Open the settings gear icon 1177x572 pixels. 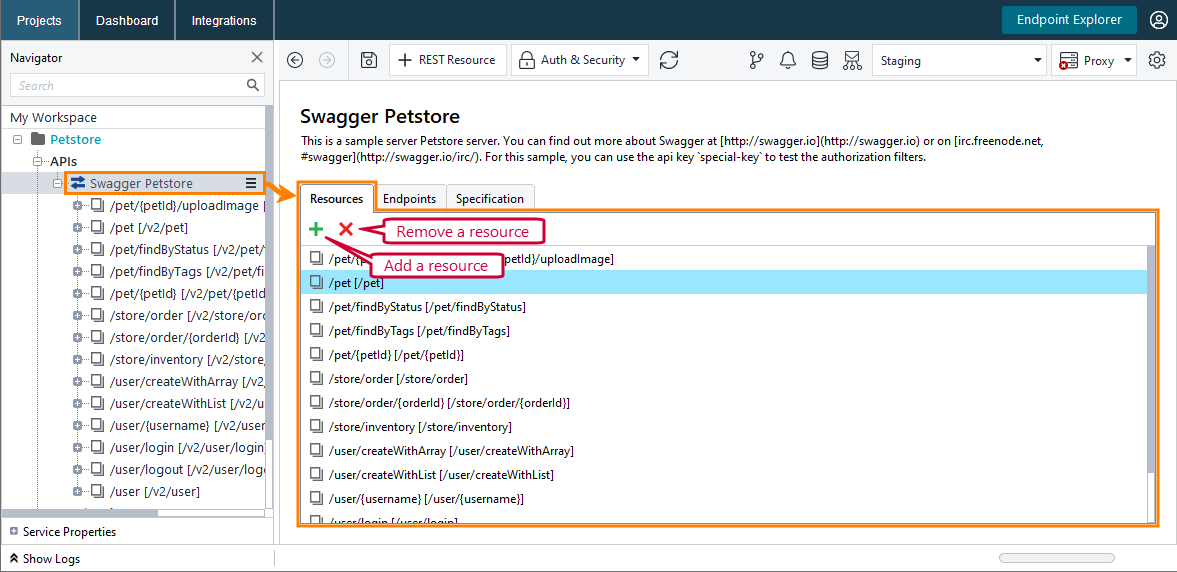coord(1157,60)
